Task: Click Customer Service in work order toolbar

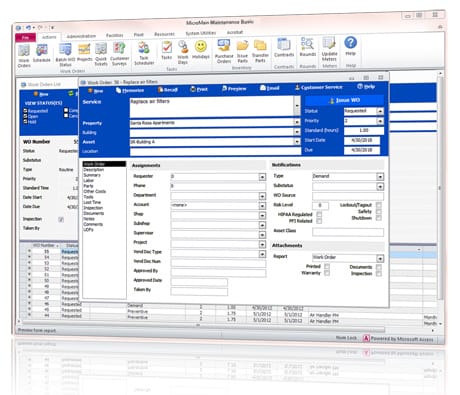Action: [x=319, y=87]
